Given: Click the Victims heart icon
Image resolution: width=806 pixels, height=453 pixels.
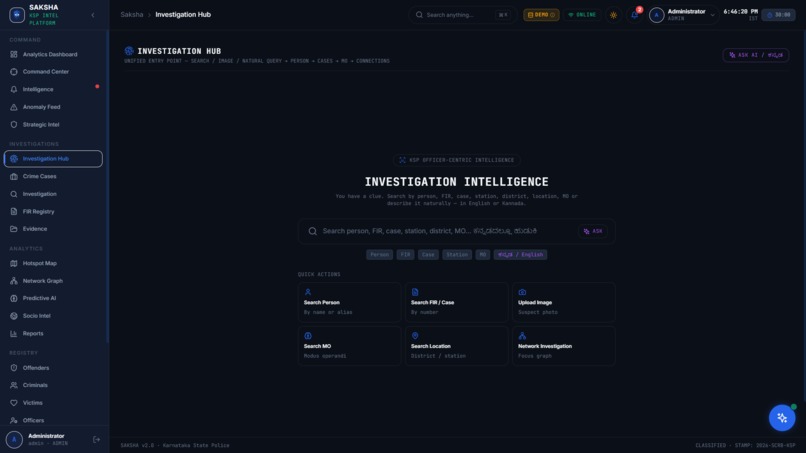Looking at the screenshot, I should click(x=14, y=403).
